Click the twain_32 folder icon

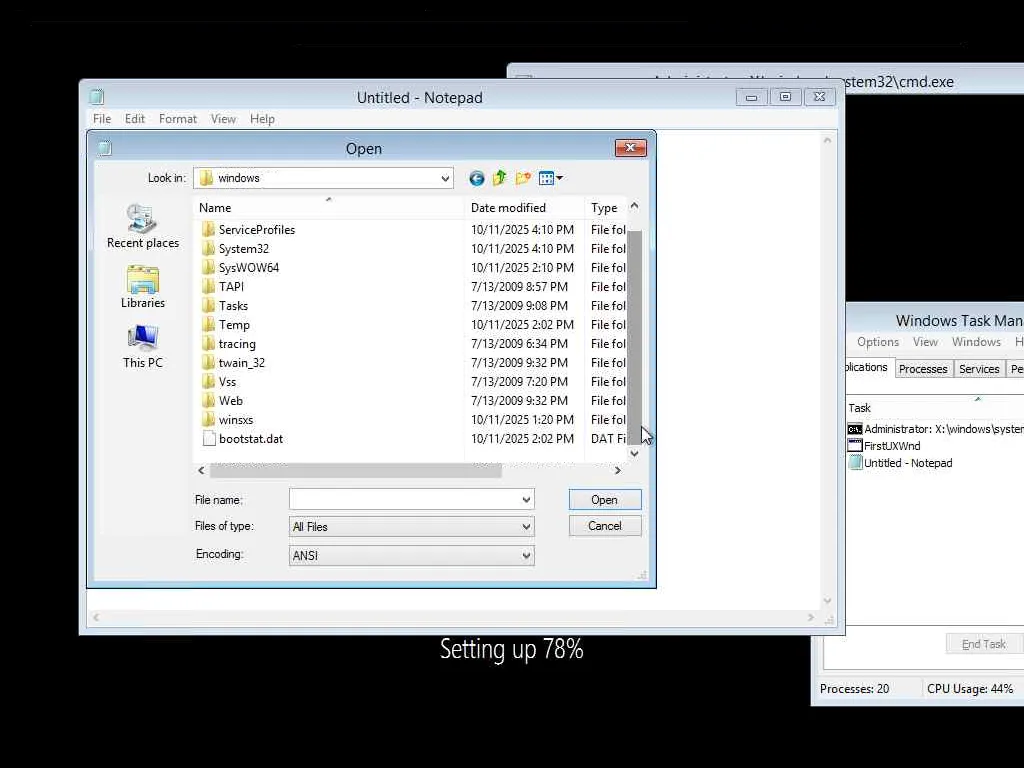(208, 362)
